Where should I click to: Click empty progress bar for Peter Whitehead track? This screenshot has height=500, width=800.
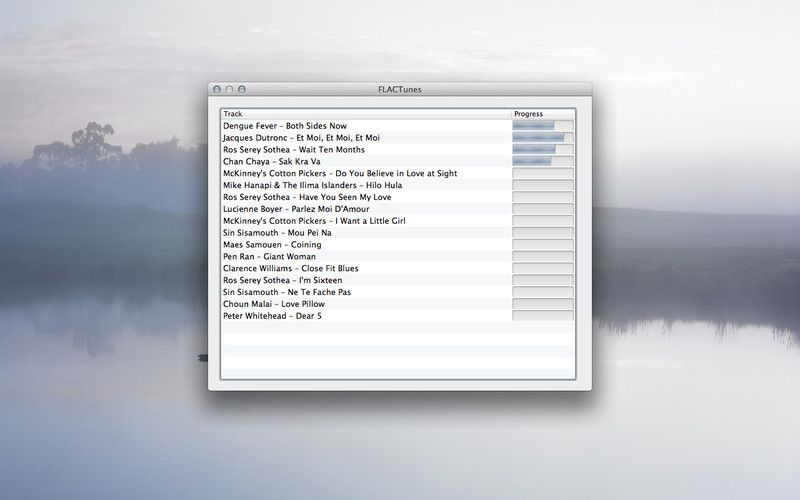(543, 316)
